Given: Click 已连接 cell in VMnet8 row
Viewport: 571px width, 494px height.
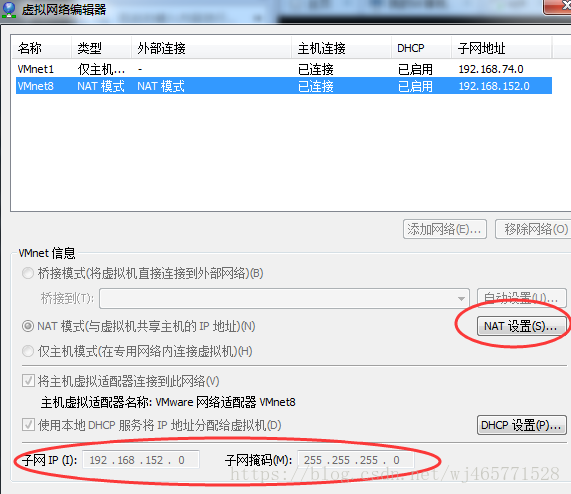Looking at the screenshot, I should pyautogui.click(x=315, y=86).
